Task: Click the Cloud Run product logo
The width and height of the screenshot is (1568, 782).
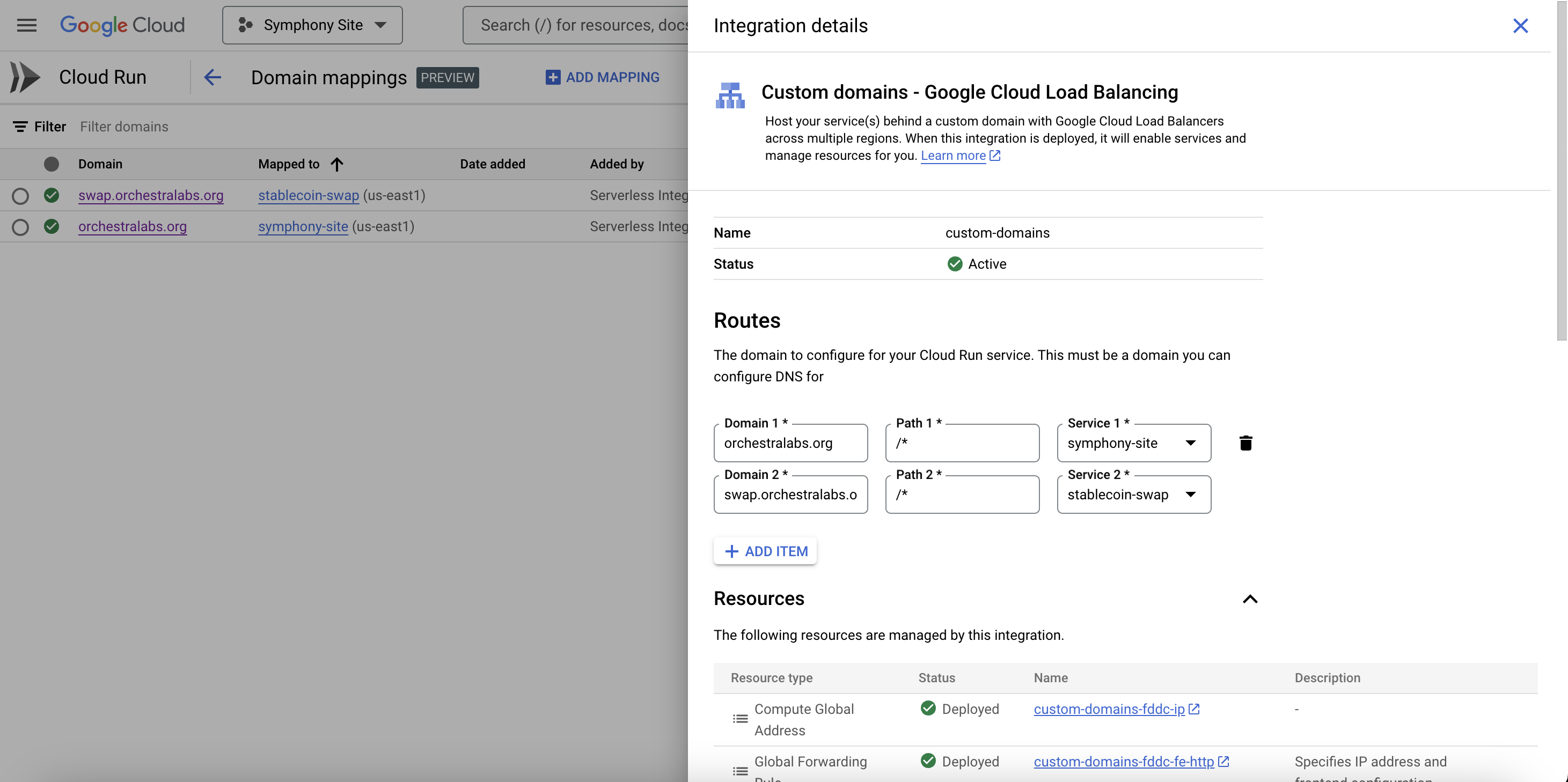Action: coord(25,77)
